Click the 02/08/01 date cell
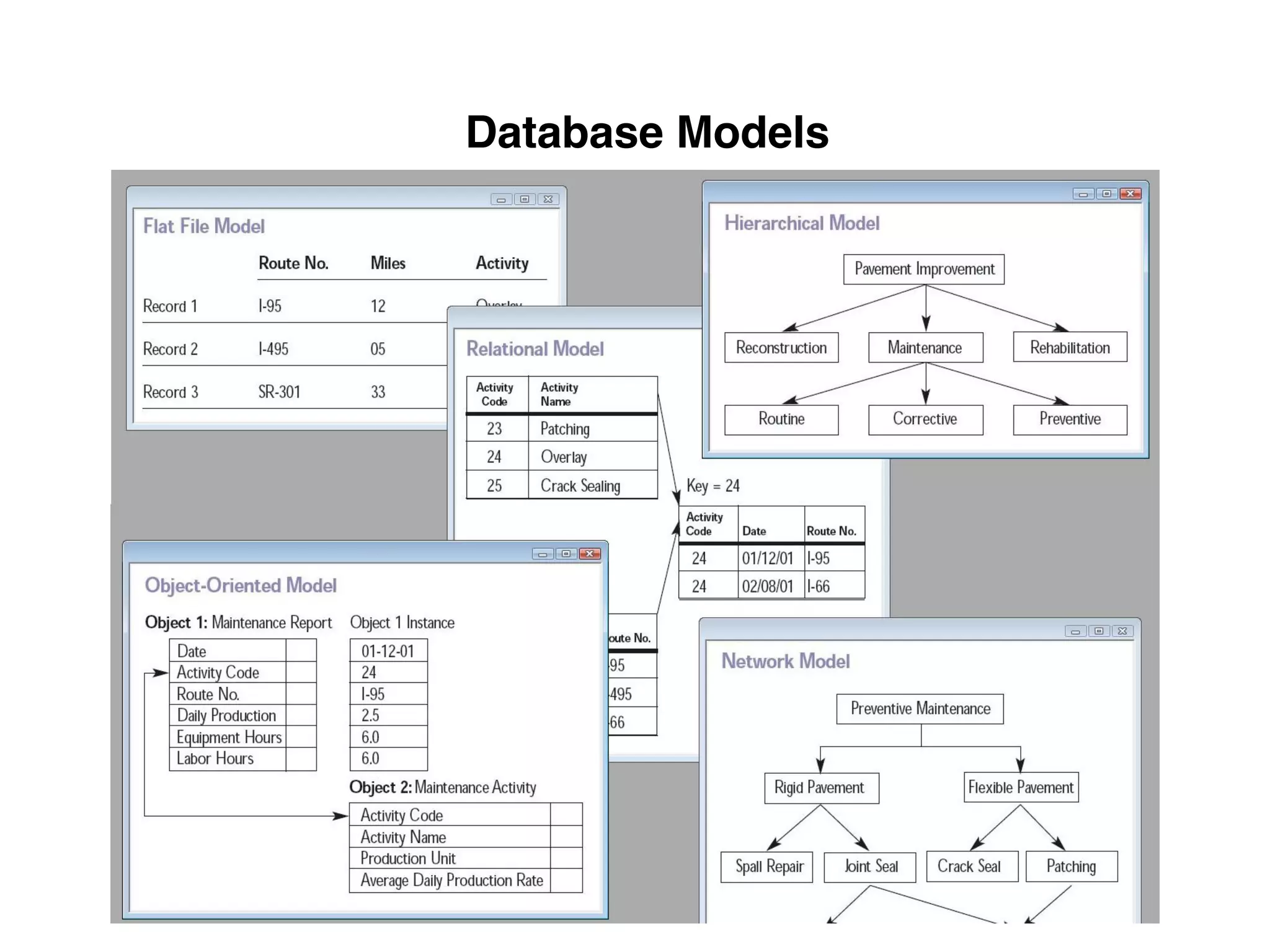This screenshot has width=1270, height=952. [x=768, y=586]
